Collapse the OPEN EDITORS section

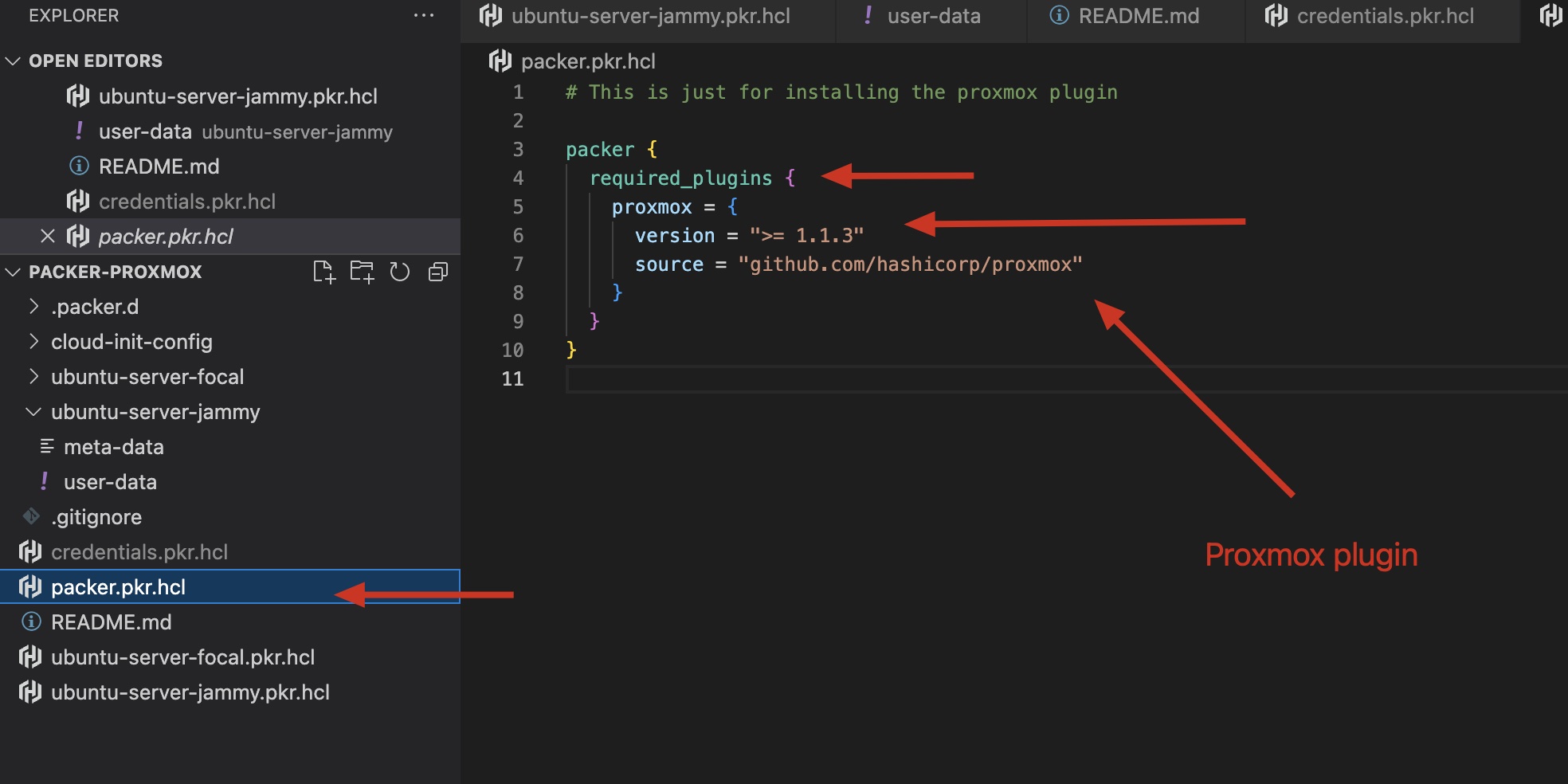13,61
